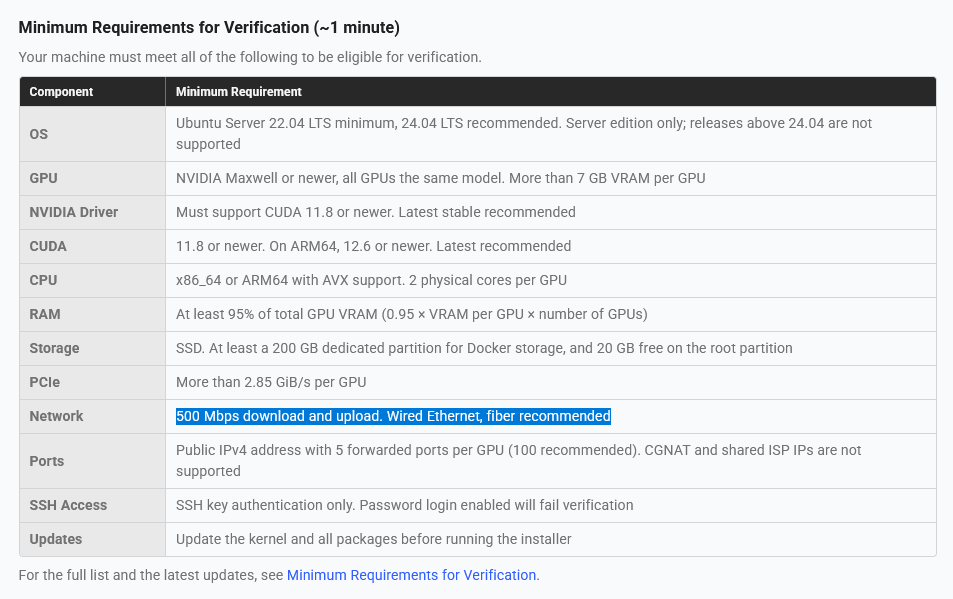Select the OS row label
953x599 pixels.
tap(38, 134)
